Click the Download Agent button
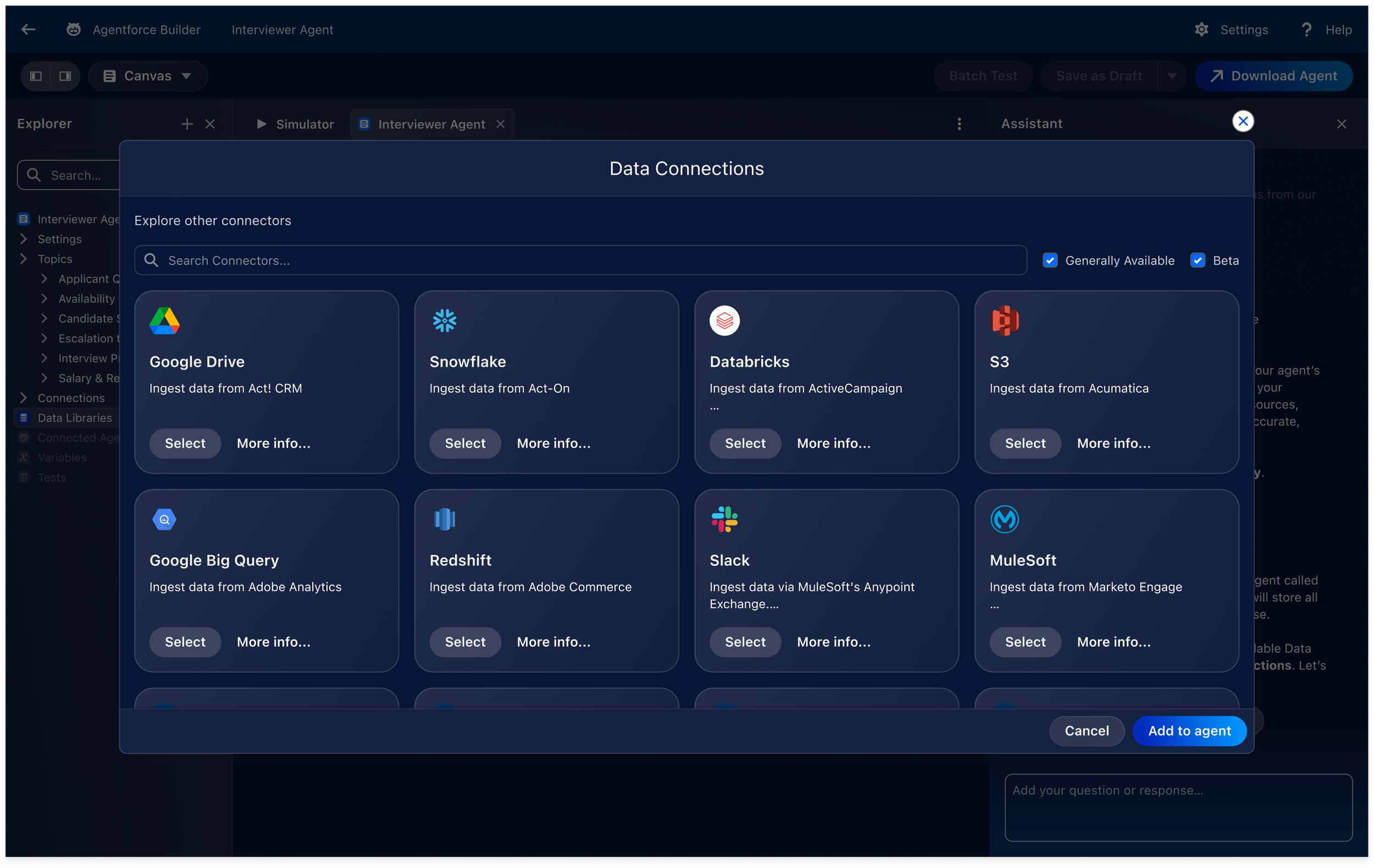1374x868 pixels. (1273, 76)
